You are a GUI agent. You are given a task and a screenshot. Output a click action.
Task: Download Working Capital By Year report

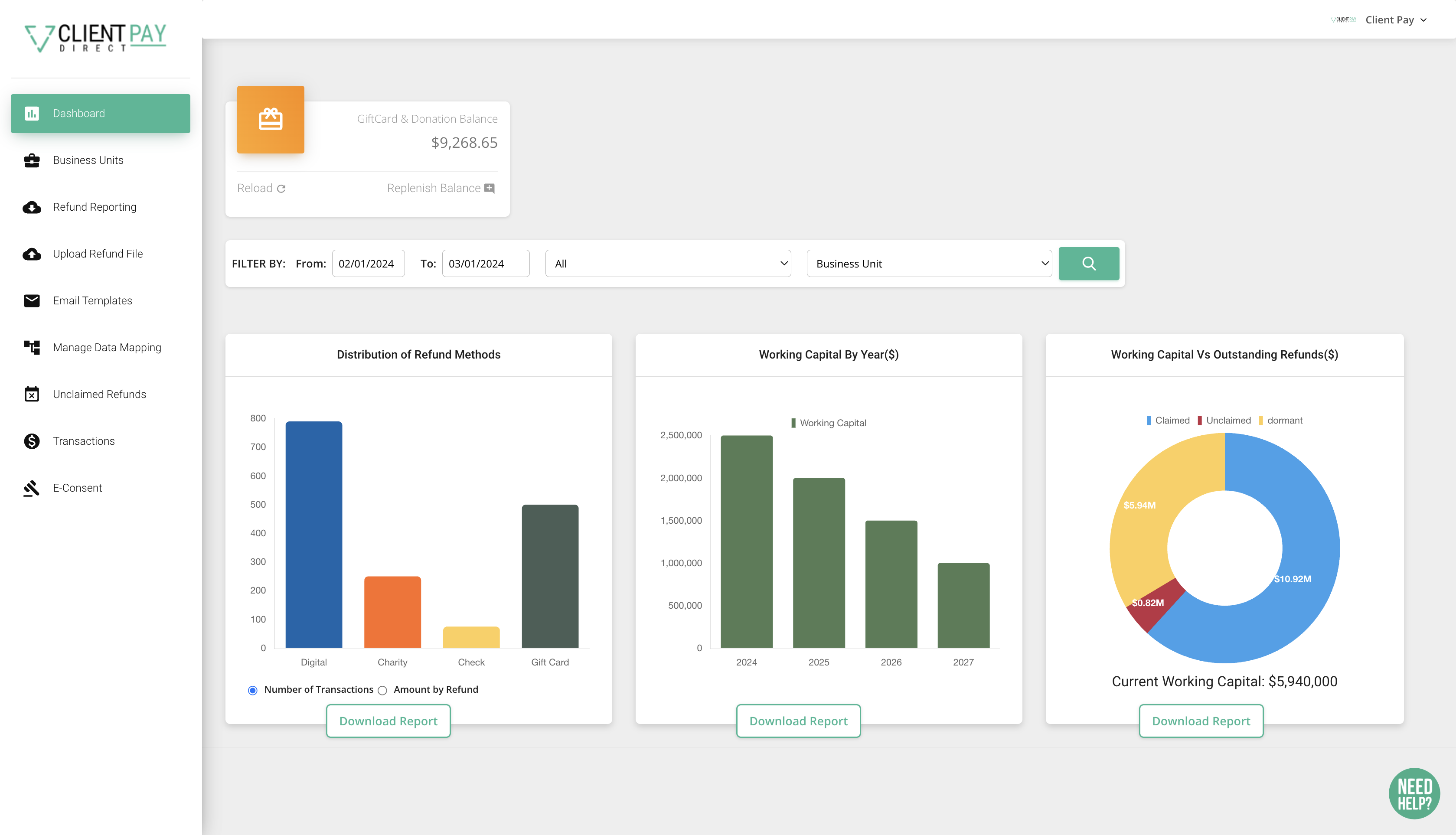coord(798,721)
